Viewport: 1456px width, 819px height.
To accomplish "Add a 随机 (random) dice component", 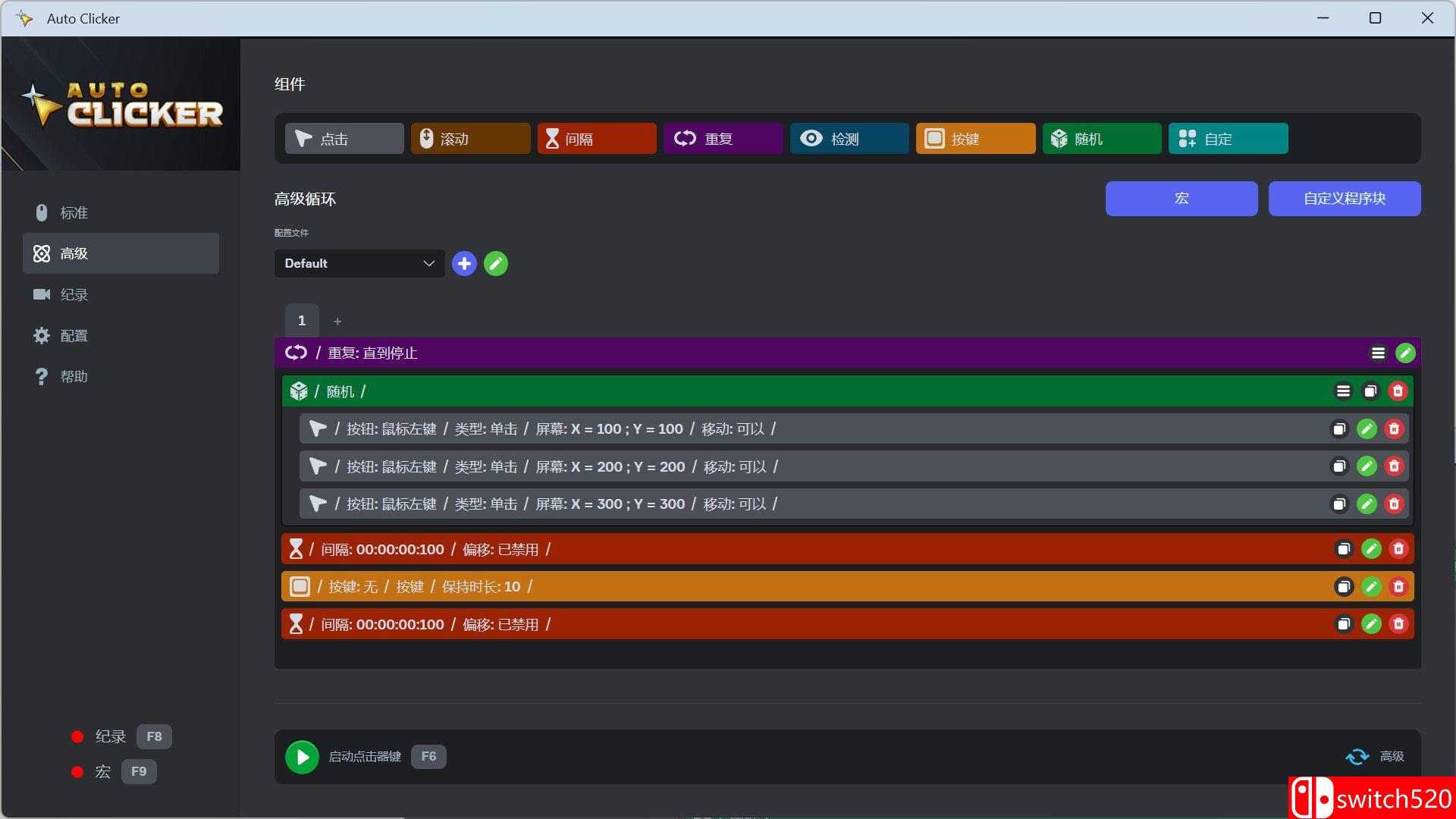I will tap(1101, 139).
